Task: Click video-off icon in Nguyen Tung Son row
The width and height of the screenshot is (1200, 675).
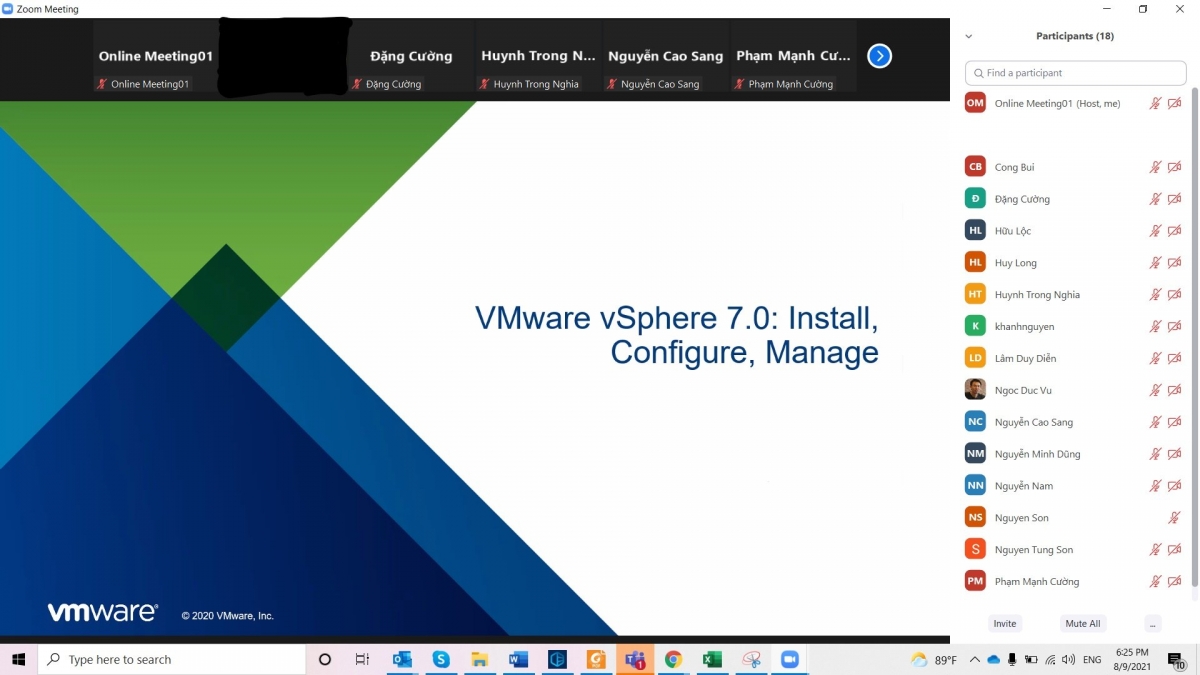Action: click(x=1175, y=550)
